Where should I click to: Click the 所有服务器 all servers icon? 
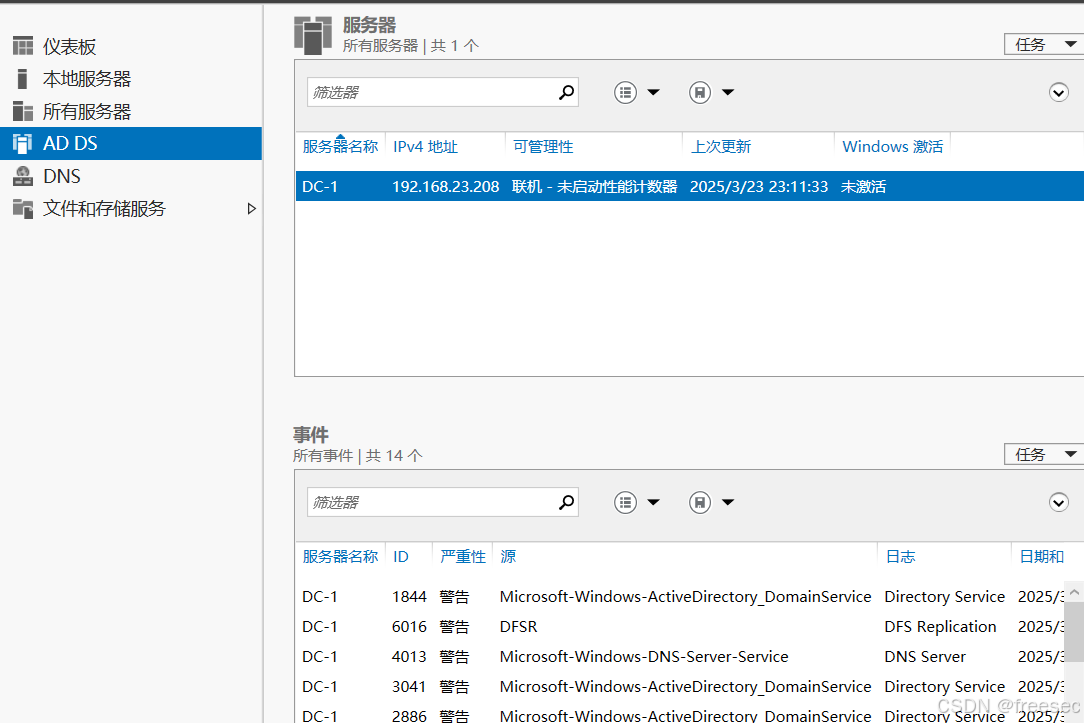[23, 111]
